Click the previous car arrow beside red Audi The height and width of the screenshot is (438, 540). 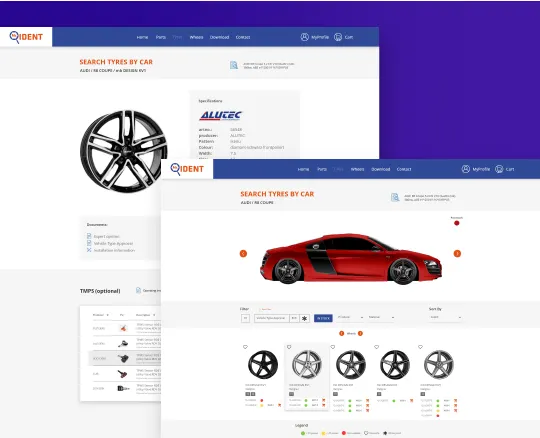(x=243, y=254)
